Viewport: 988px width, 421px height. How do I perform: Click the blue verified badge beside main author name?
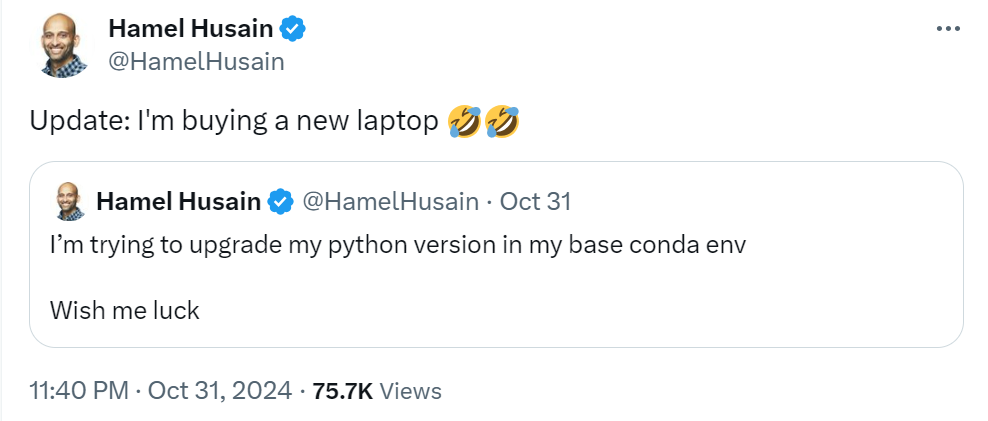[292, 30]
